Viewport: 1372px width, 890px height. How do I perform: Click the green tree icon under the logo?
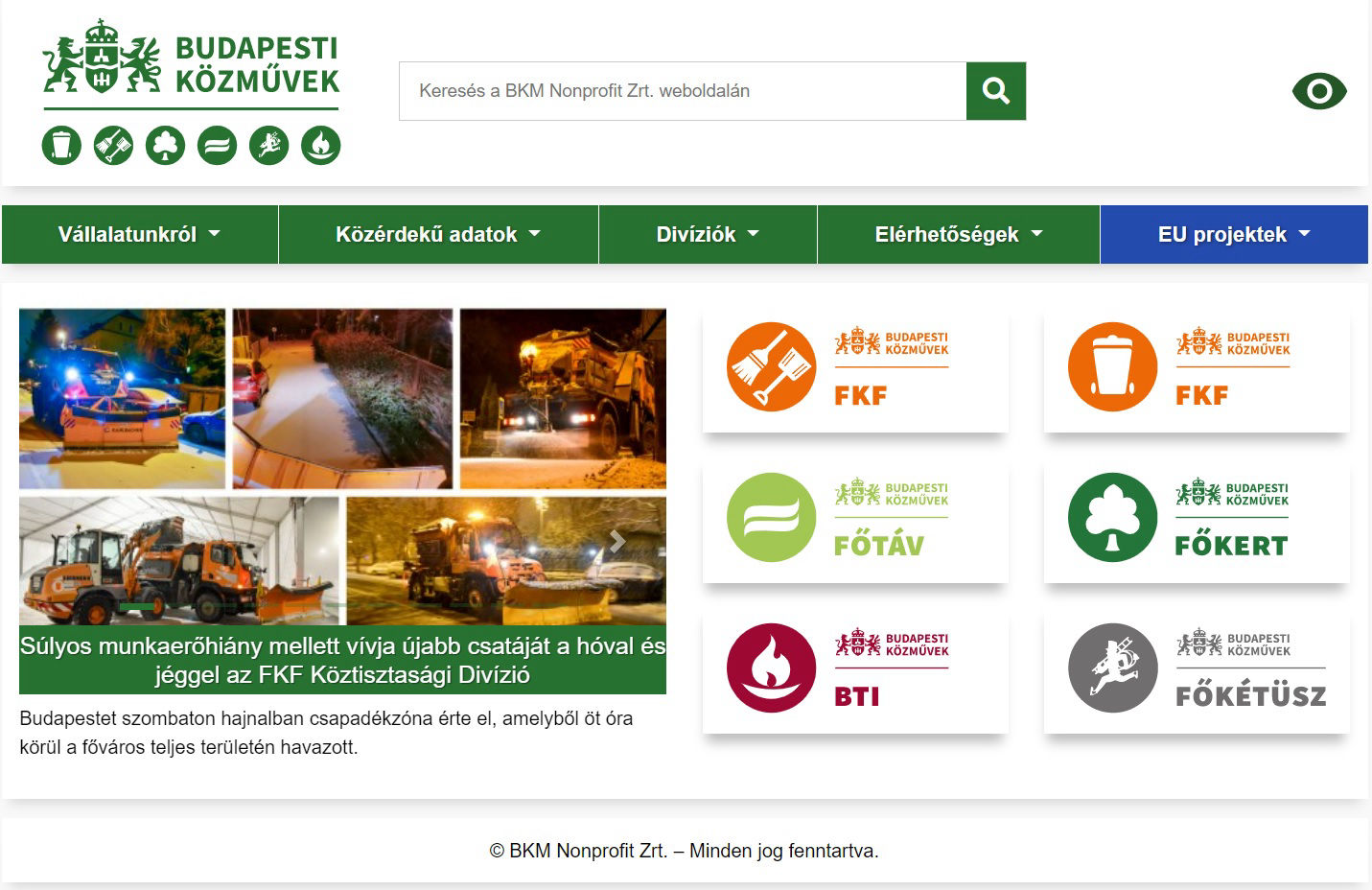pos(165,146)
